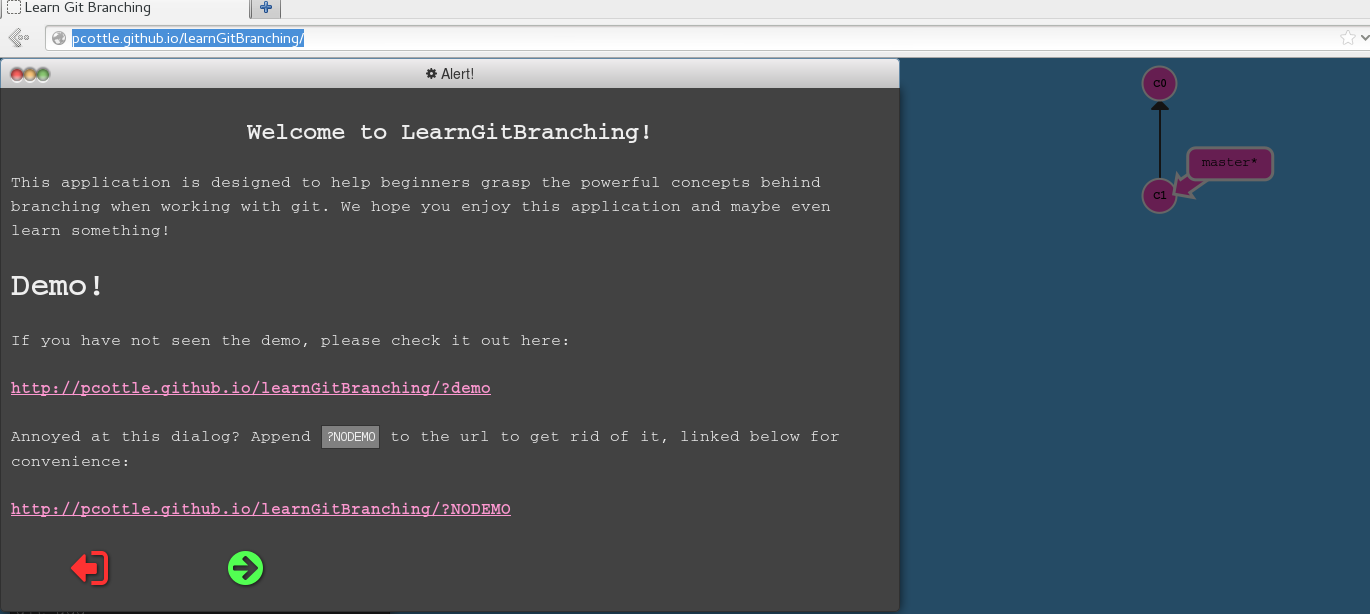1370x614 pixels.
Task: Click the yellow minimize dot on Alert dialog
Action: coord(30,74)
